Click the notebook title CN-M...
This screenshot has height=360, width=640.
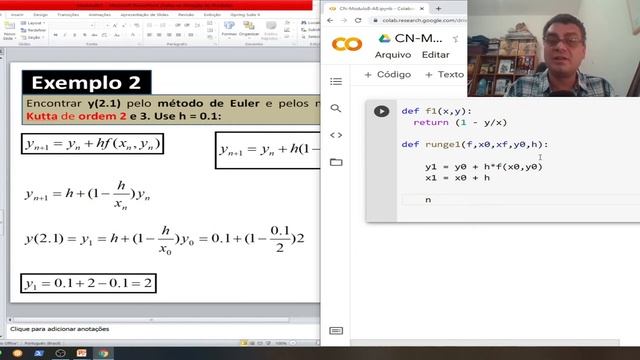point(418,38)
